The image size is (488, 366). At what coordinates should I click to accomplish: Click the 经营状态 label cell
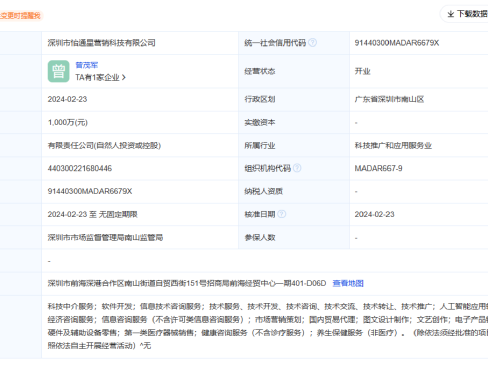point(294,71)
